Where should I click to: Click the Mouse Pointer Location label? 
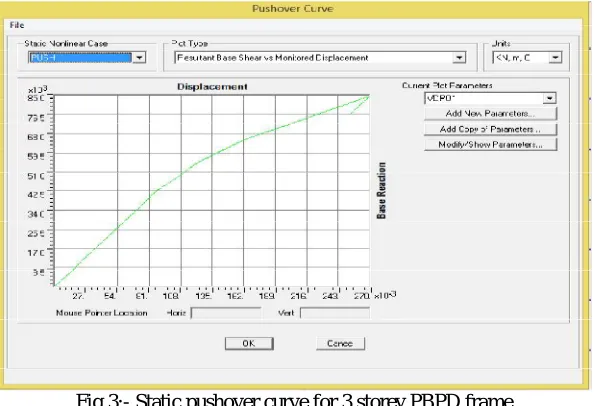tap(102, 313)
